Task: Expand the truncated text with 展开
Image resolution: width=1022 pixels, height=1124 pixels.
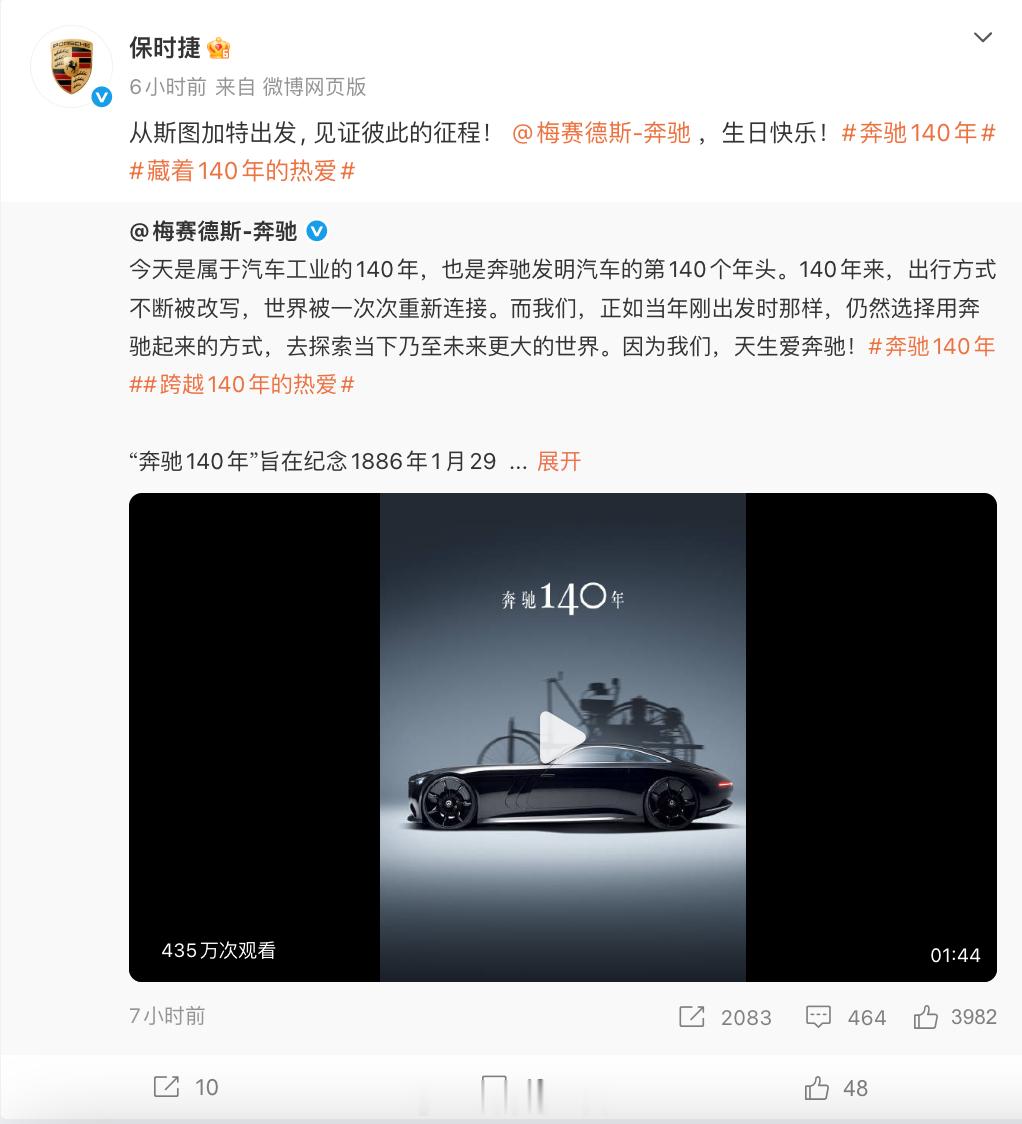Action: pos(559,461)
